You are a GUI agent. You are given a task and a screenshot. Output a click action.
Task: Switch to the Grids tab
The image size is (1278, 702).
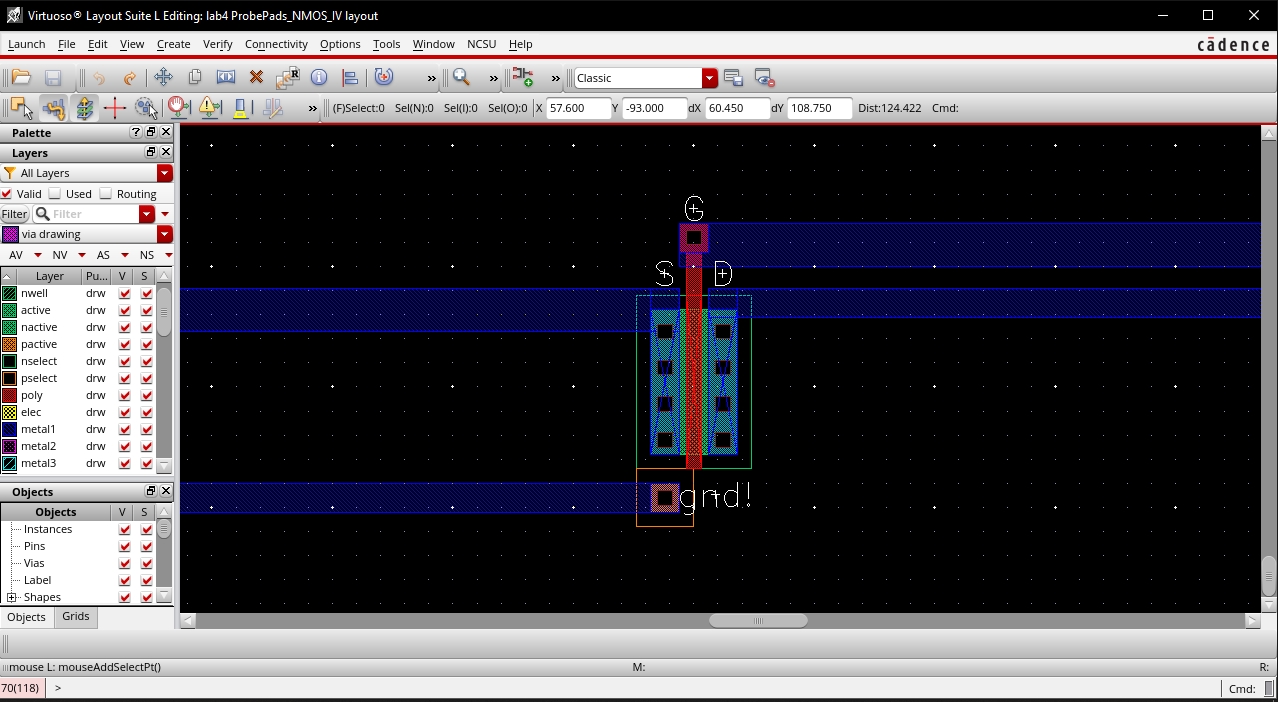76,617
